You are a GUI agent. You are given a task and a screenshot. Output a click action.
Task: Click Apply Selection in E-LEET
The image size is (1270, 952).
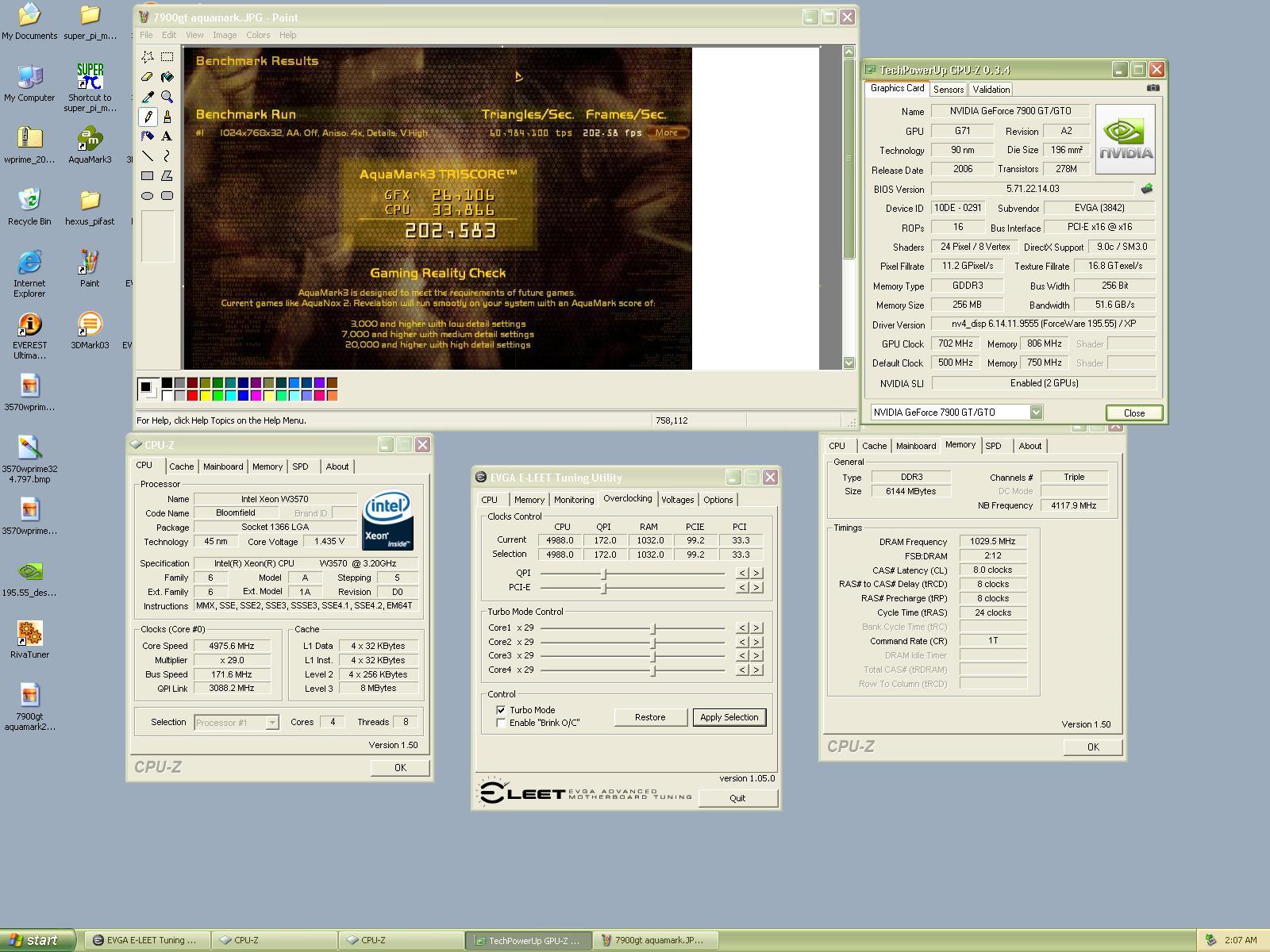(x=729, y=717)
